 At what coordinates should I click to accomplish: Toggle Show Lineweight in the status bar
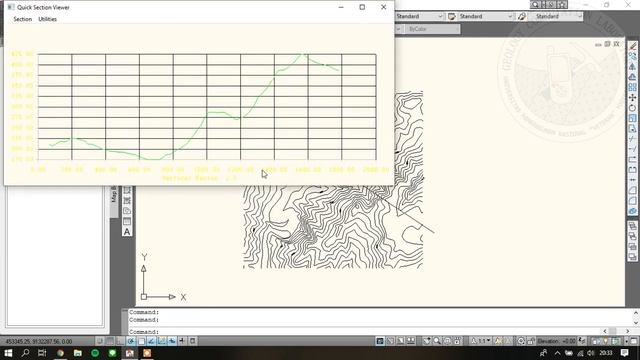point(182,341)
